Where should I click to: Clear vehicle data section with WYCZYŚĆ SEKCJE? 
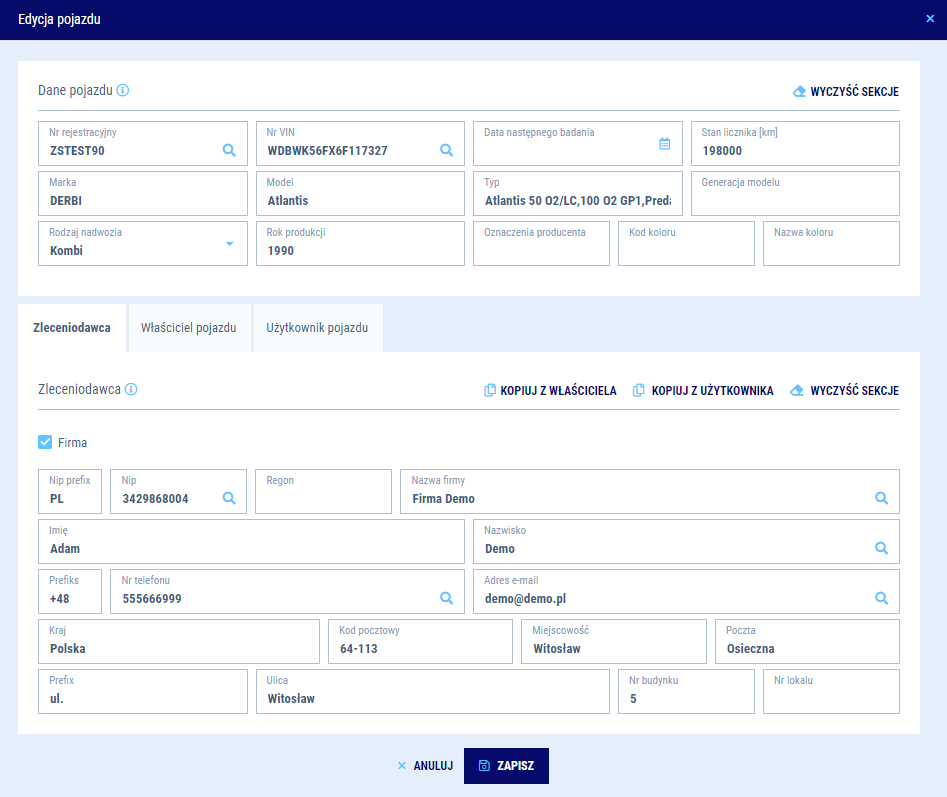(846, 91)
